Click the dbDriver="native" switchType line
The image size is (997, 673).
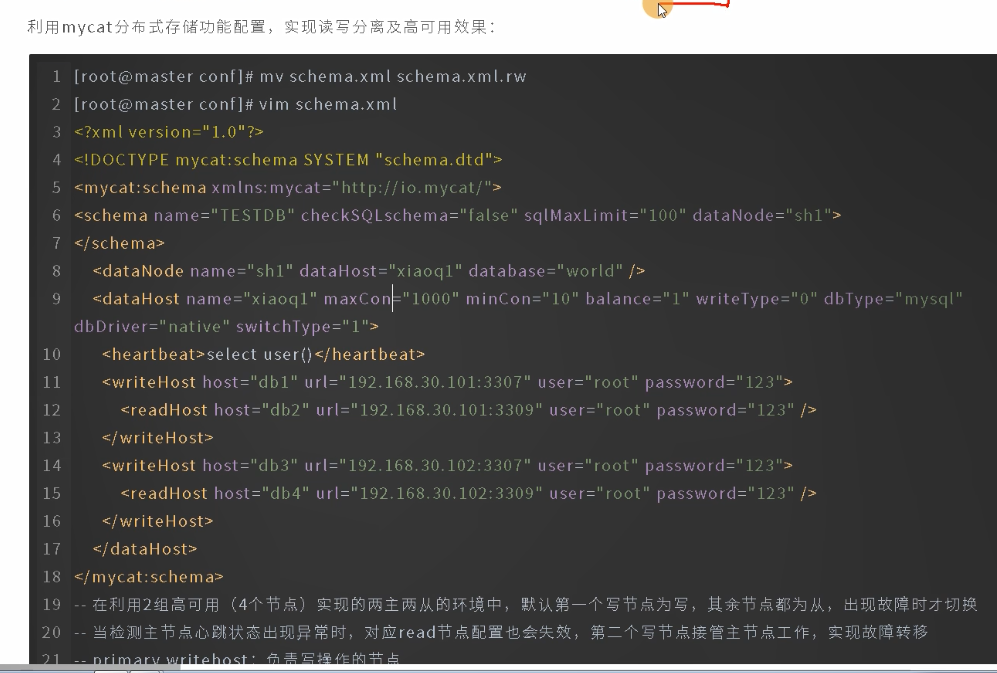pyautogui.click(x=226, y=326)
